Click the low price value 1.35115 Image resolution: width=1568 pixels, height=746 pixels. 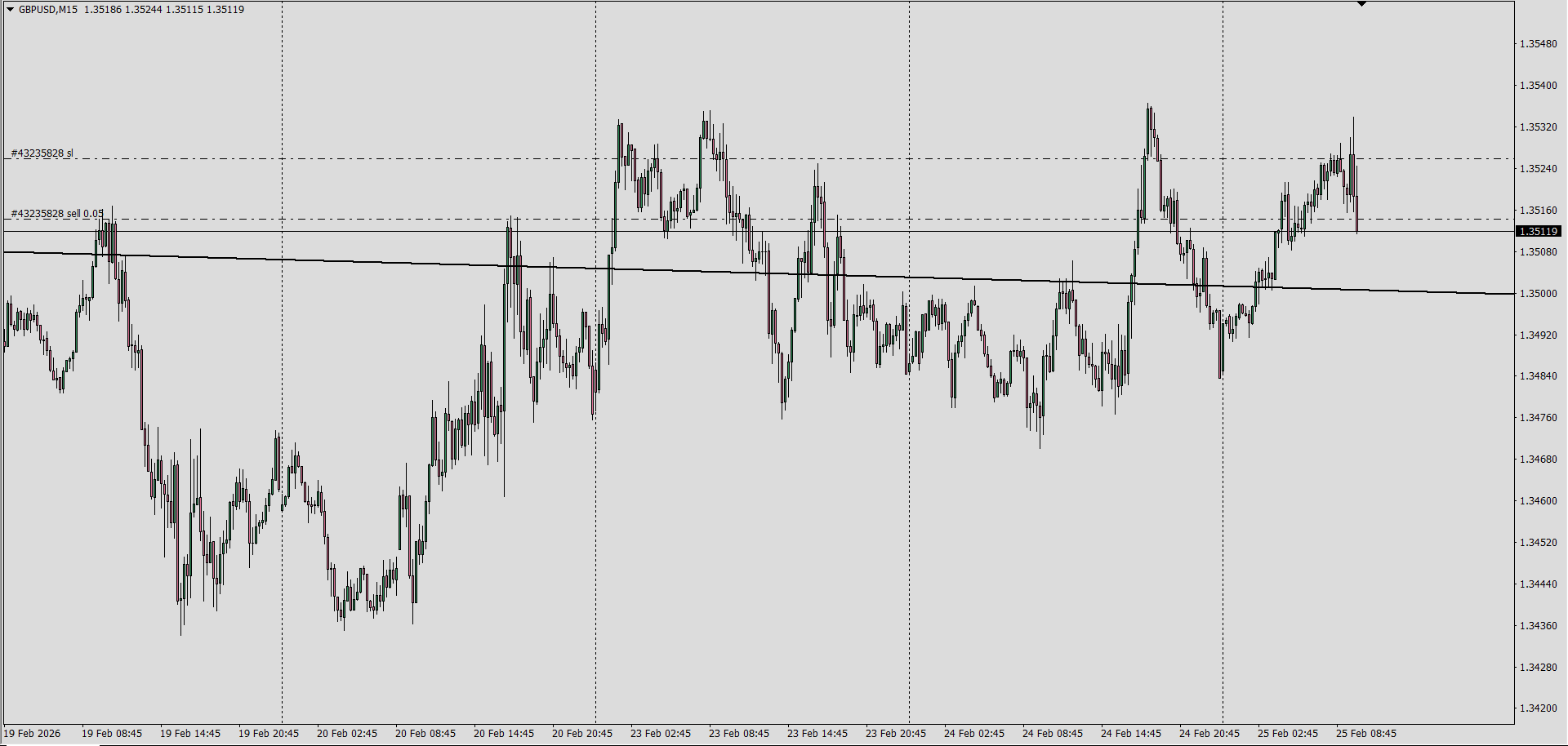[x=184, y=10]
